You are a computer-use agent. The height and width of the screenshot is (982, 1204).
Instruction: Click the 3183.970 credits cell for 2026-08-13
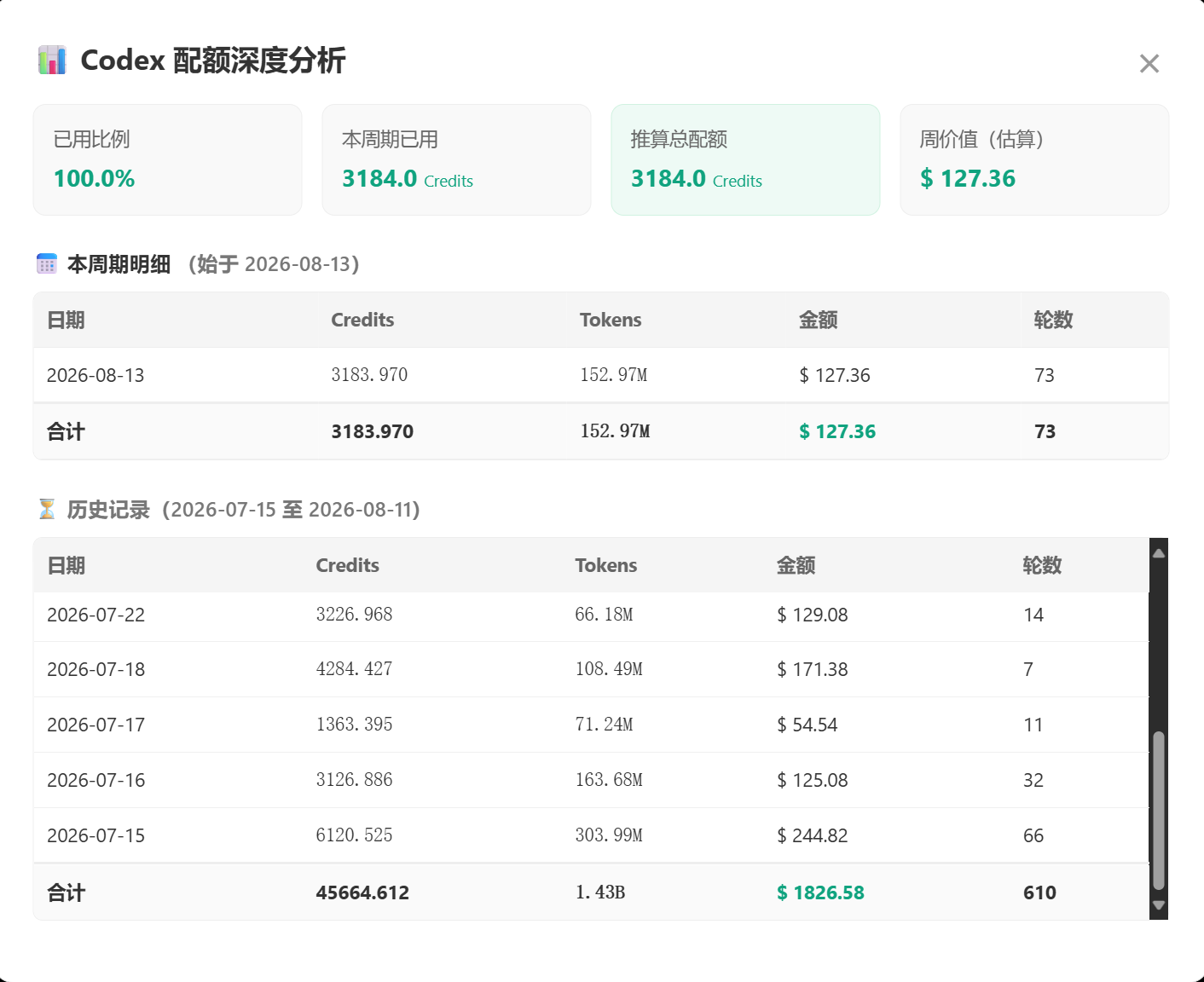[369, 375]
